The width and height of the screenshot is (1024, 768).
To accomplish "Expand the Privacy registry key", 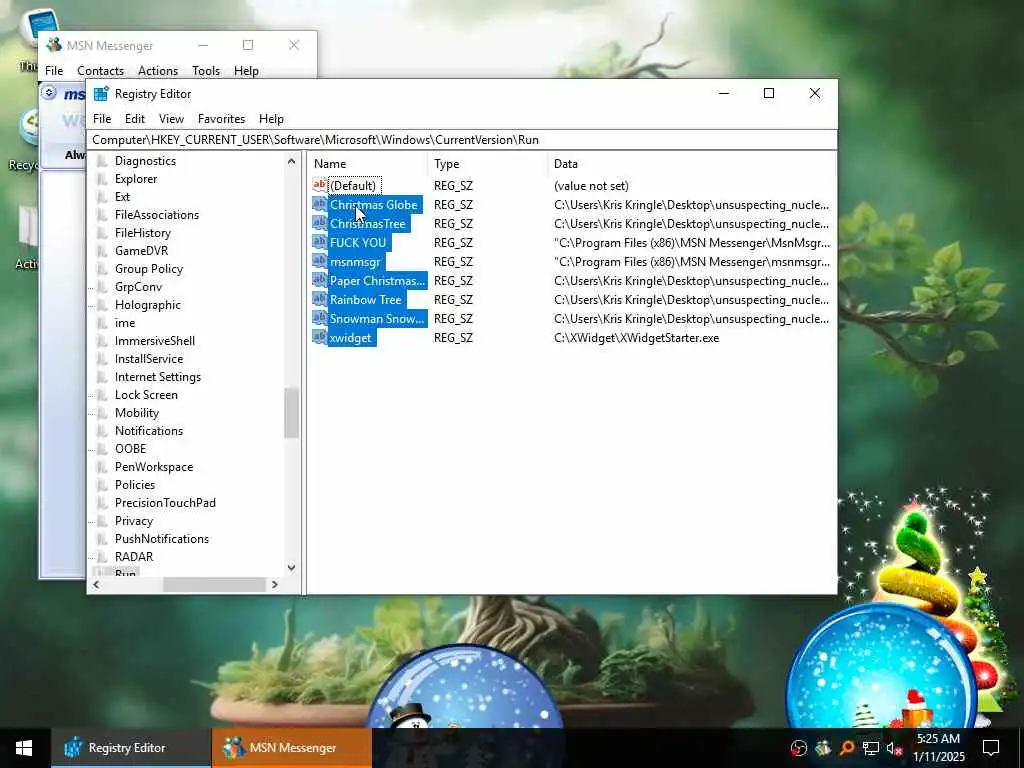I will click(93, 520).
